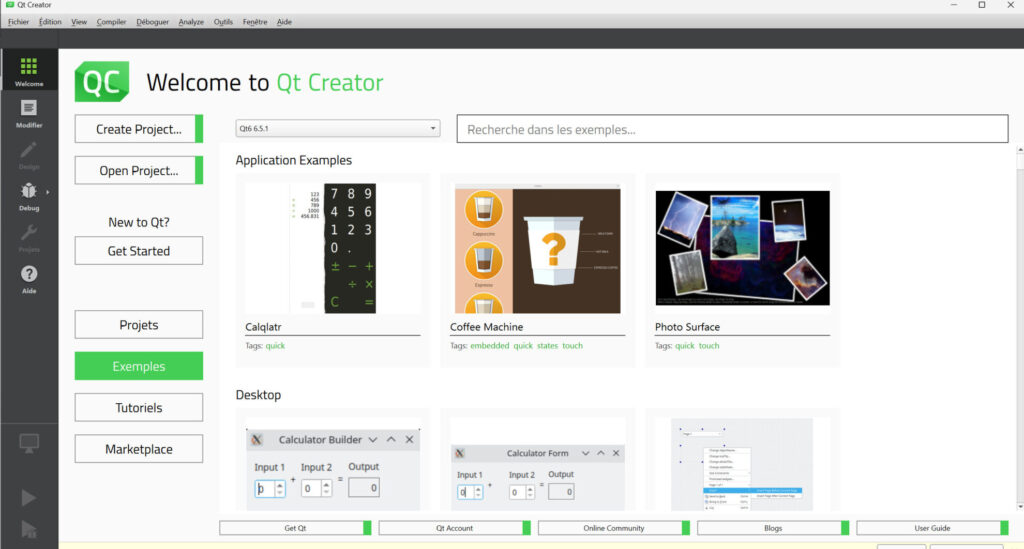Image resolution: width=1024 pixels, height=549 pixels.
Task: Open the Aide menu in menubar
Action: (284, 22)
